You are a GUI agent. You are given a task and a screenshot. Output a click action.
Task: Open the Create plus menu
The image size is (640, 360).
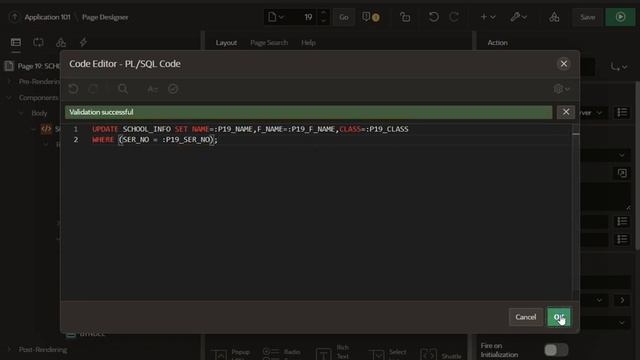pyautogui.click(x=487, y=17)
